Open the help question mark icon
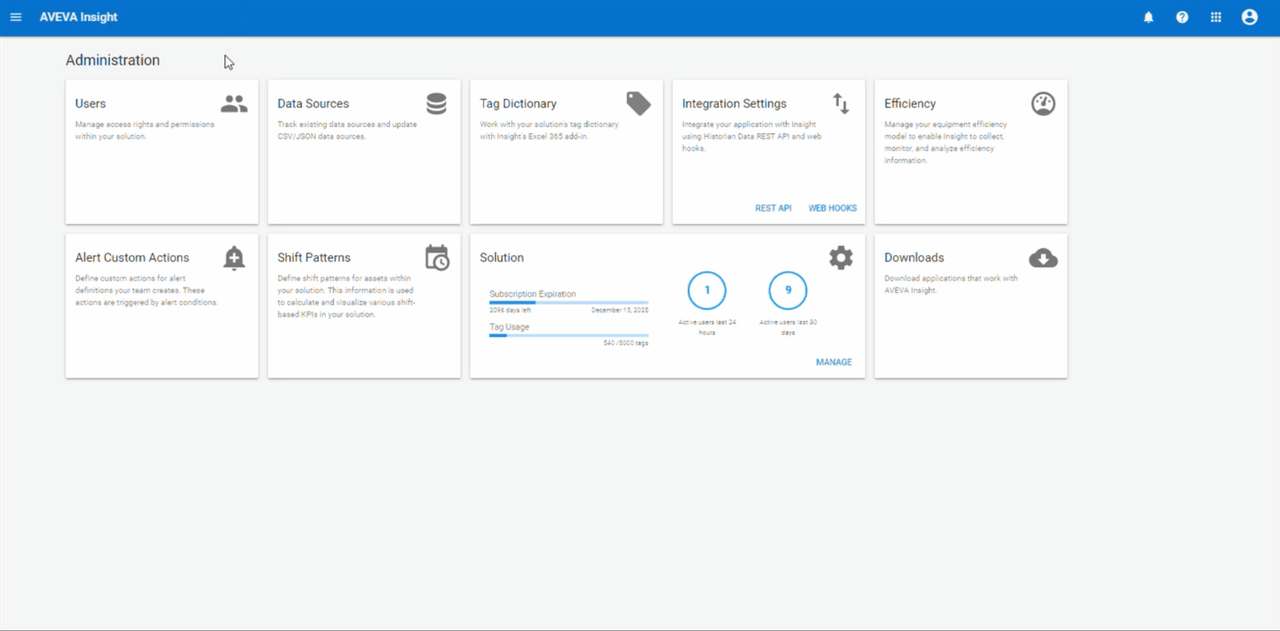Viewport: 1280px width, 631px height. point(1182,17)
